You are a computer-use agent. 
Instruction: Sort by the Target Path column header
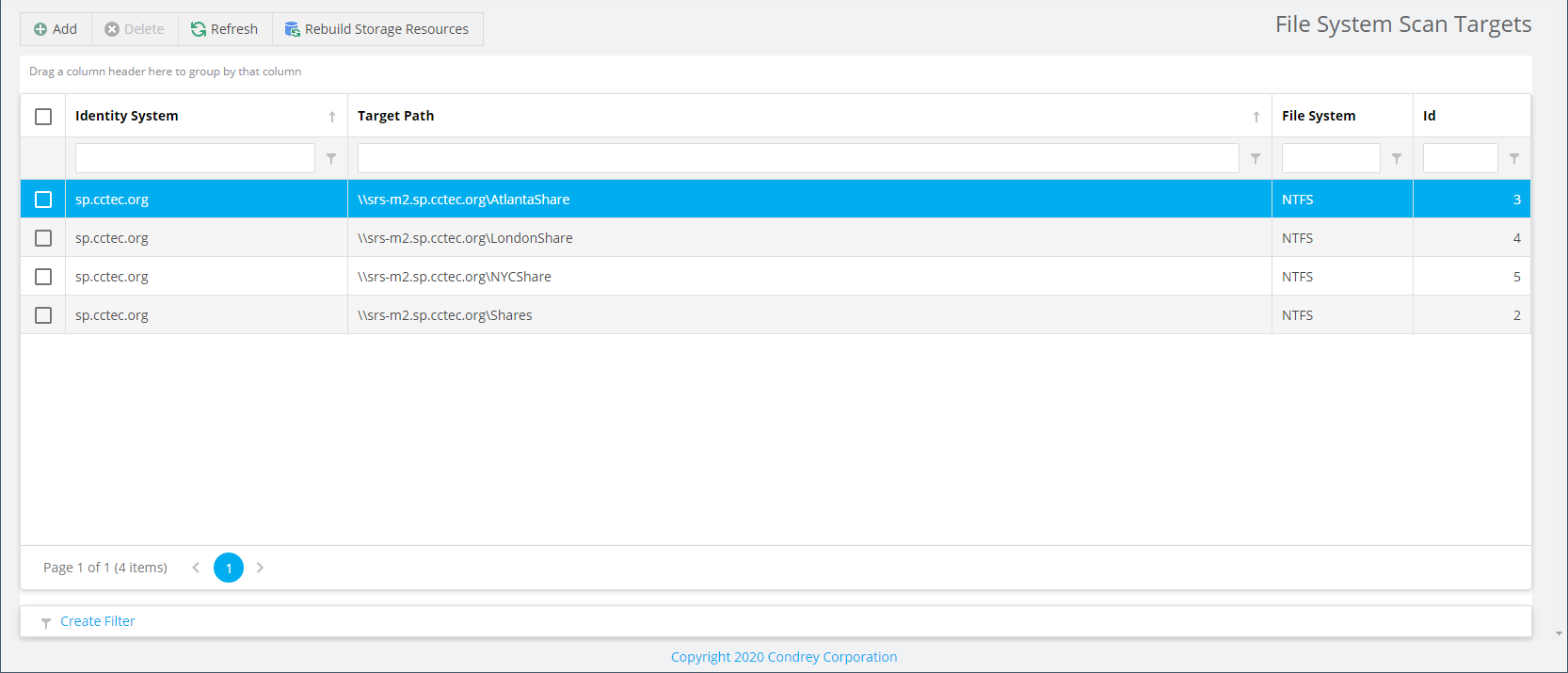click(x=395, y=116)
